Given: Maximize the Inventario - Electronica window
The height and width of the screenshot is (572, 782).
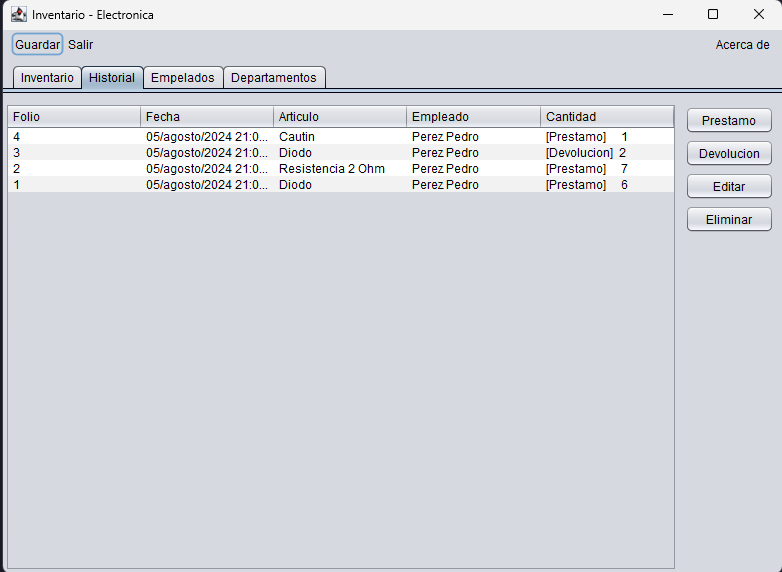Looking at the screenshot, I should (713, 14).
